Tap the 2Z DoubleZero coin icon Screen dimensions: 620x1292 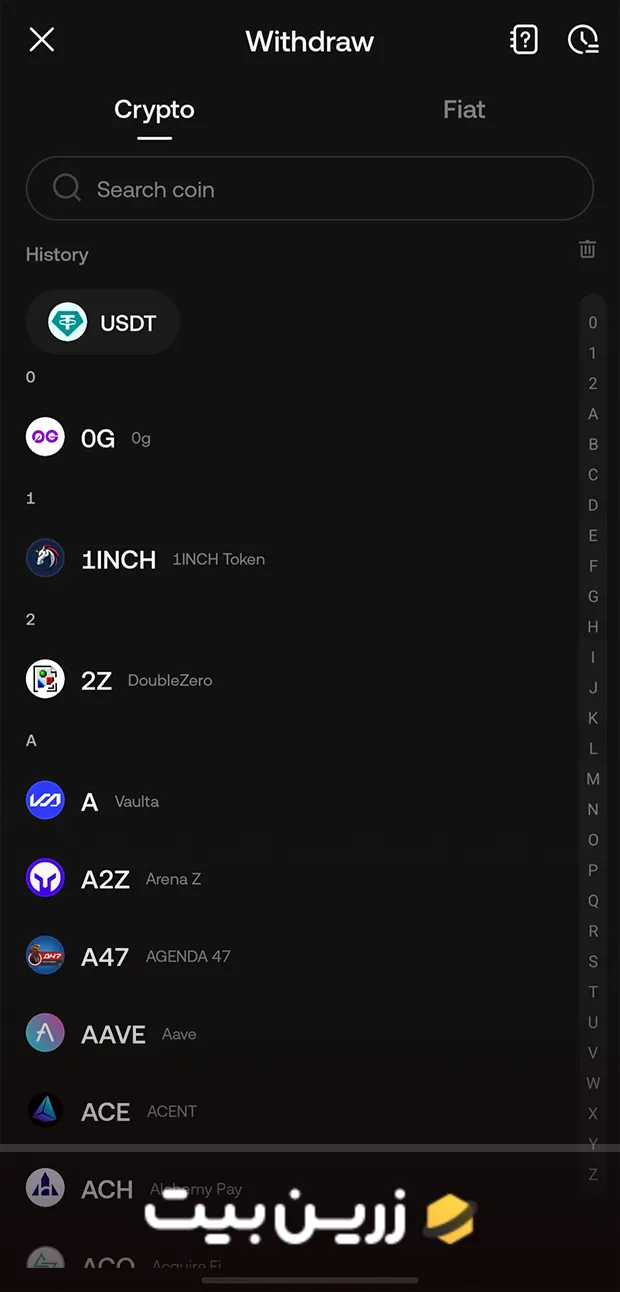(45, 680)
